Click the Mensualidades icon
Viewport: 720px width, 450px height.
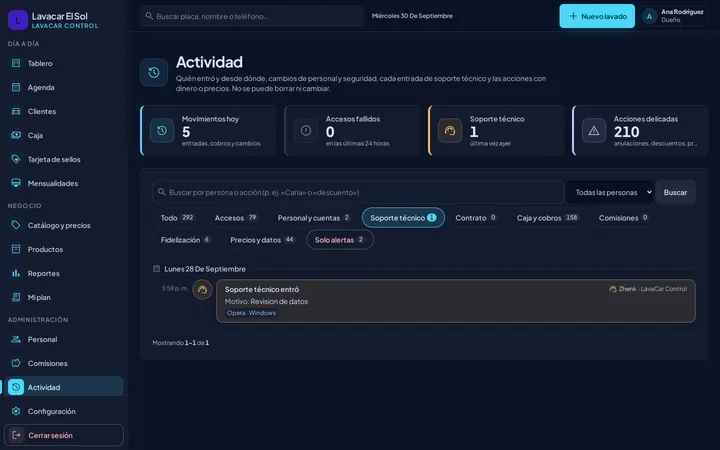click(x=16, y=183)
